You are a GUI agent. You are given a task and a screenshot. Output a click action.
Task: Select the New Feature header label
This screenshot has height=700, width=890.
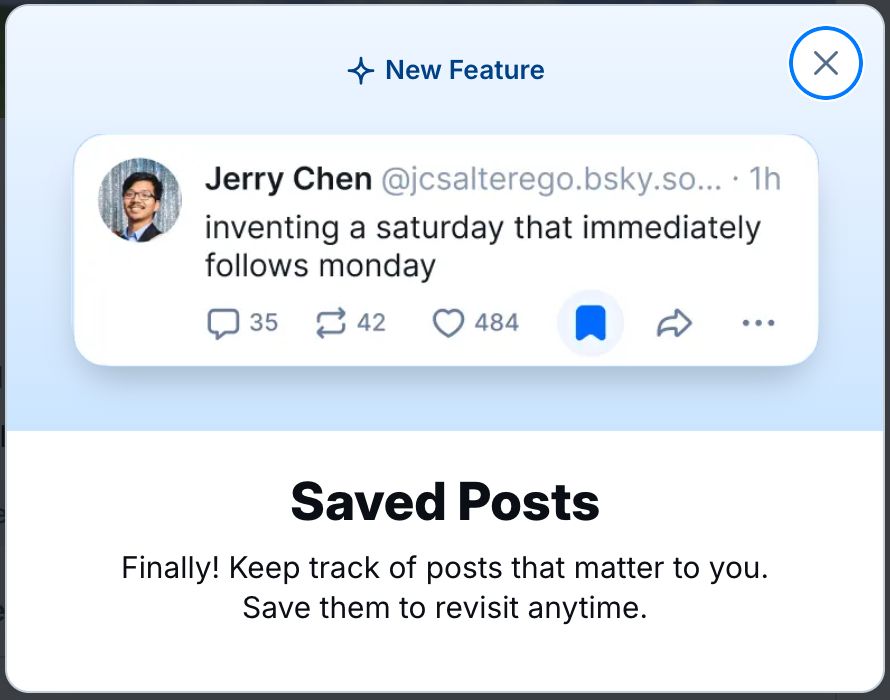(463, 70)
